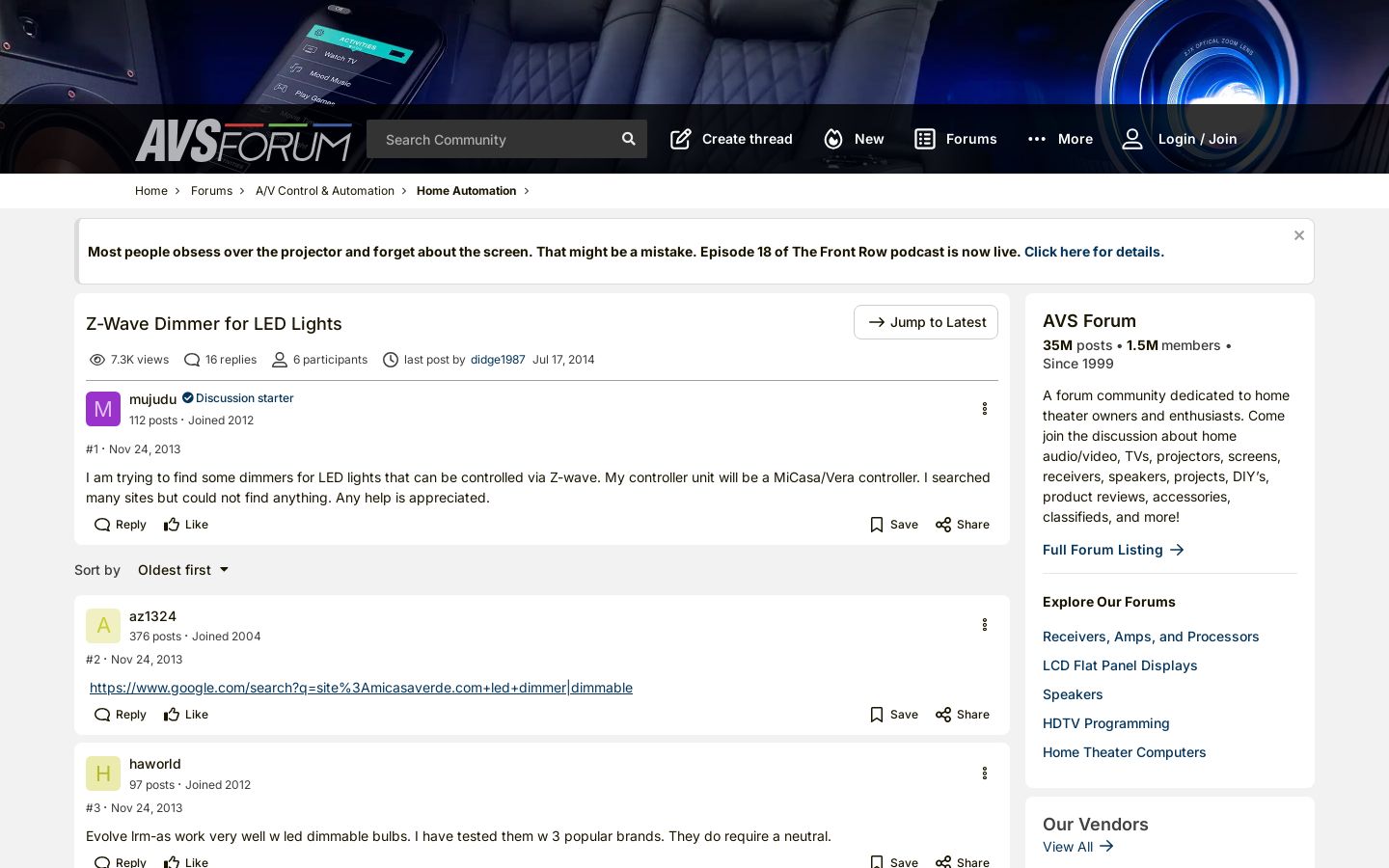The width and height of the screenshot is (1389, 868).
Task: Click mujudu's avatar
Action: [x=103, y=409]
